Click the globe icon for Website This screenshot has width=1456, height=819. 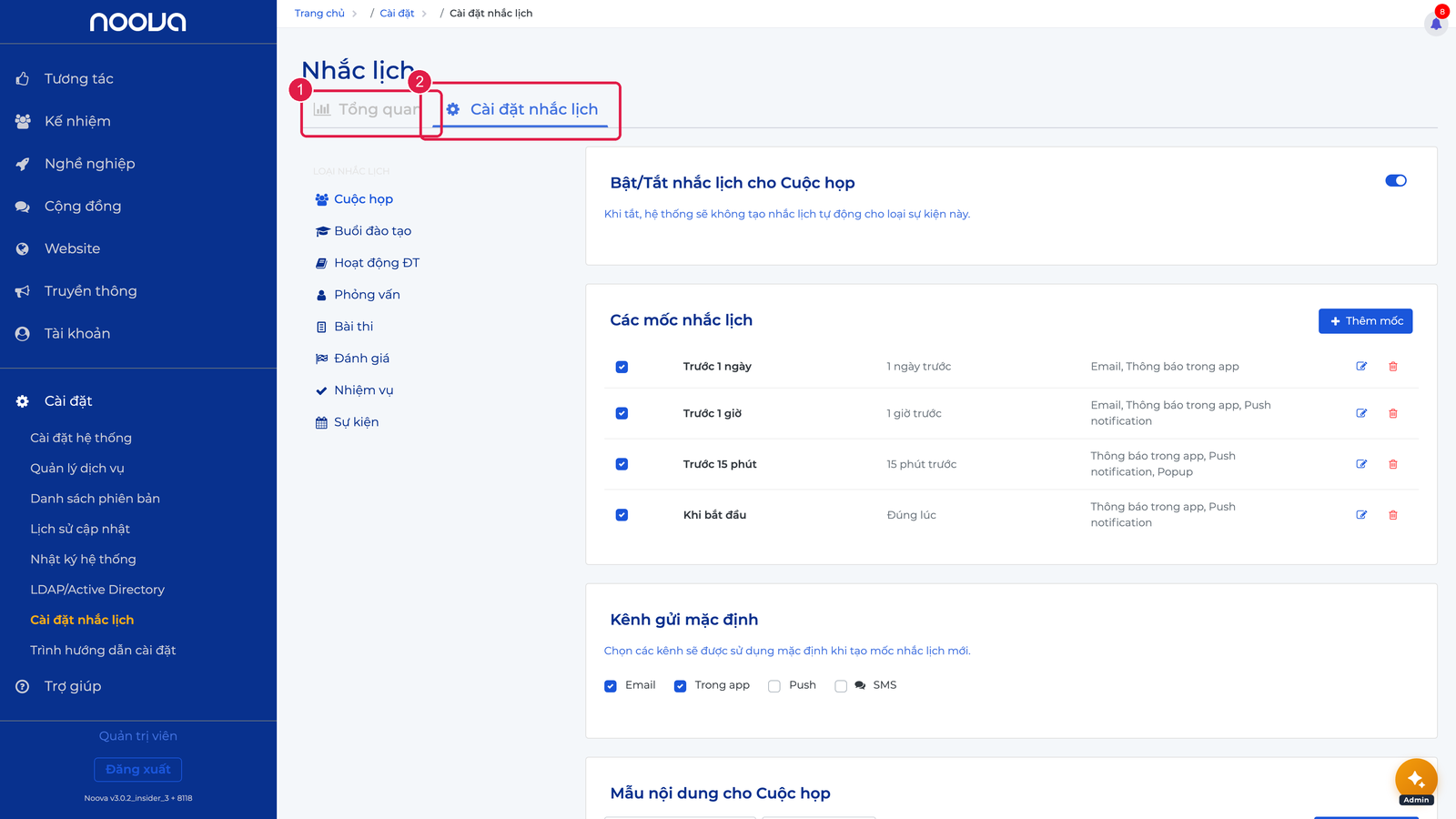click(x=23, y=248)
